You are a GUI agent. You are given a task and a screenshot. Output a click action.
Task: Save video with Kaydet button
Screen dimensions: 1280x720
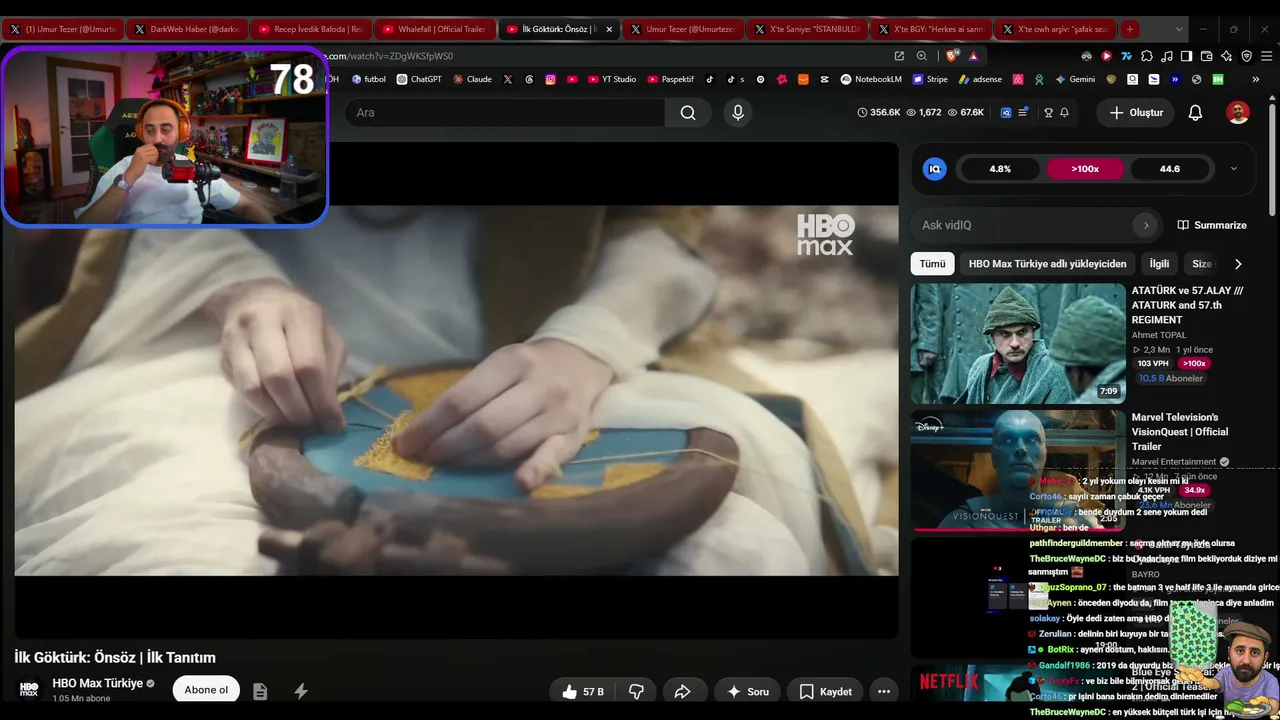(825, 691)
